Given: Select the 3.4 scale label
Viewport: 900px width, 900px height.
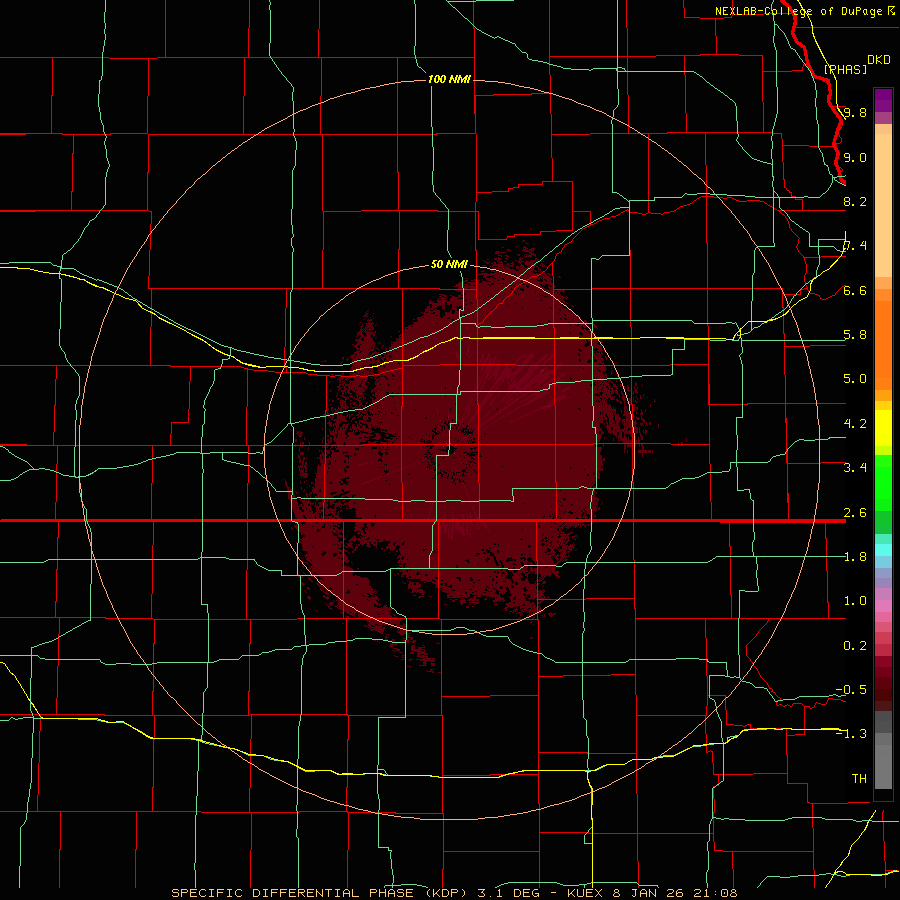Looking at the screenshot, I should click(x=855, y=468).
